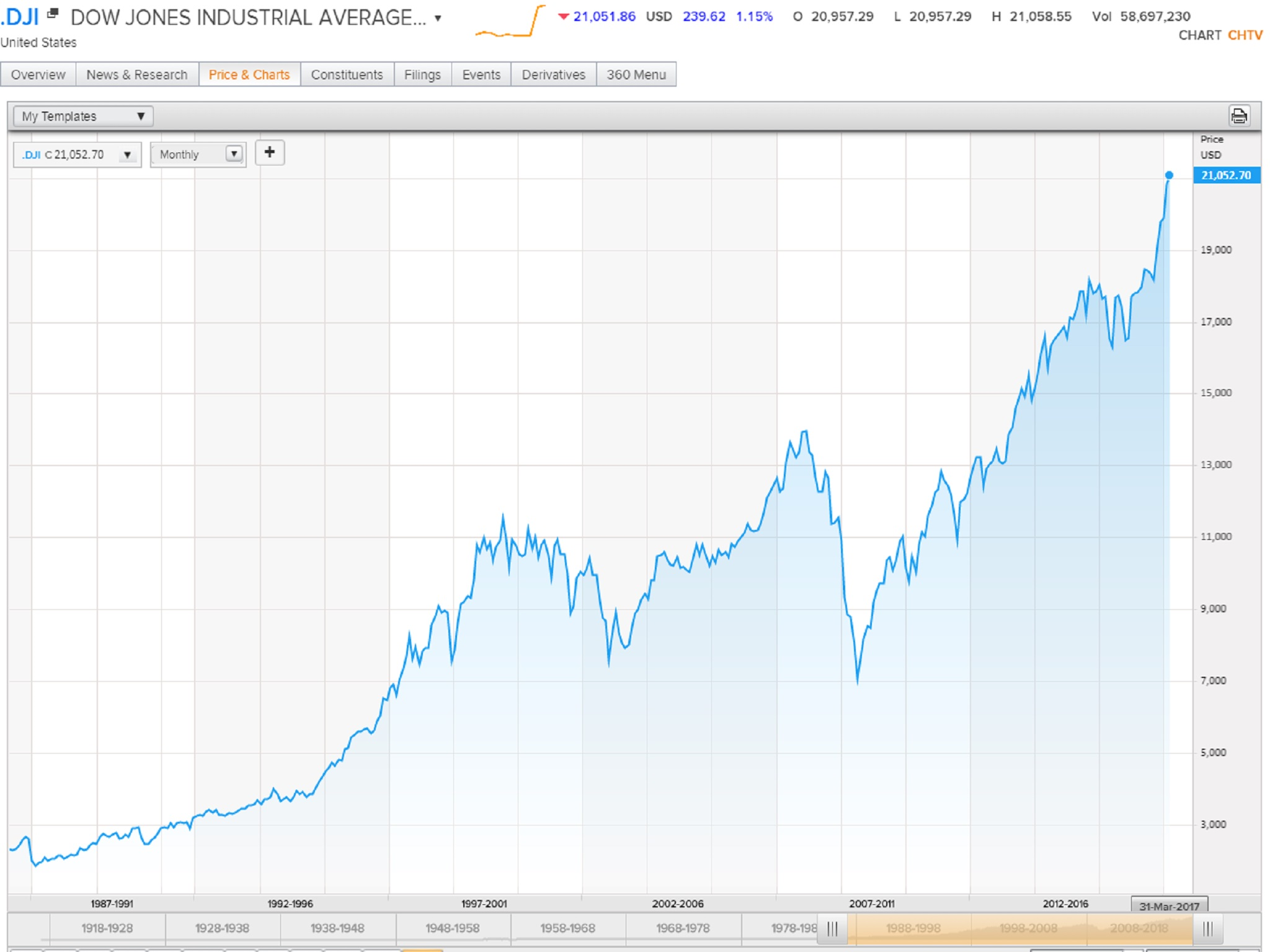This screenshot has width=1270, height=952.
Task: Click the blue last-price dot on chart
Action: pos(1169,175)
